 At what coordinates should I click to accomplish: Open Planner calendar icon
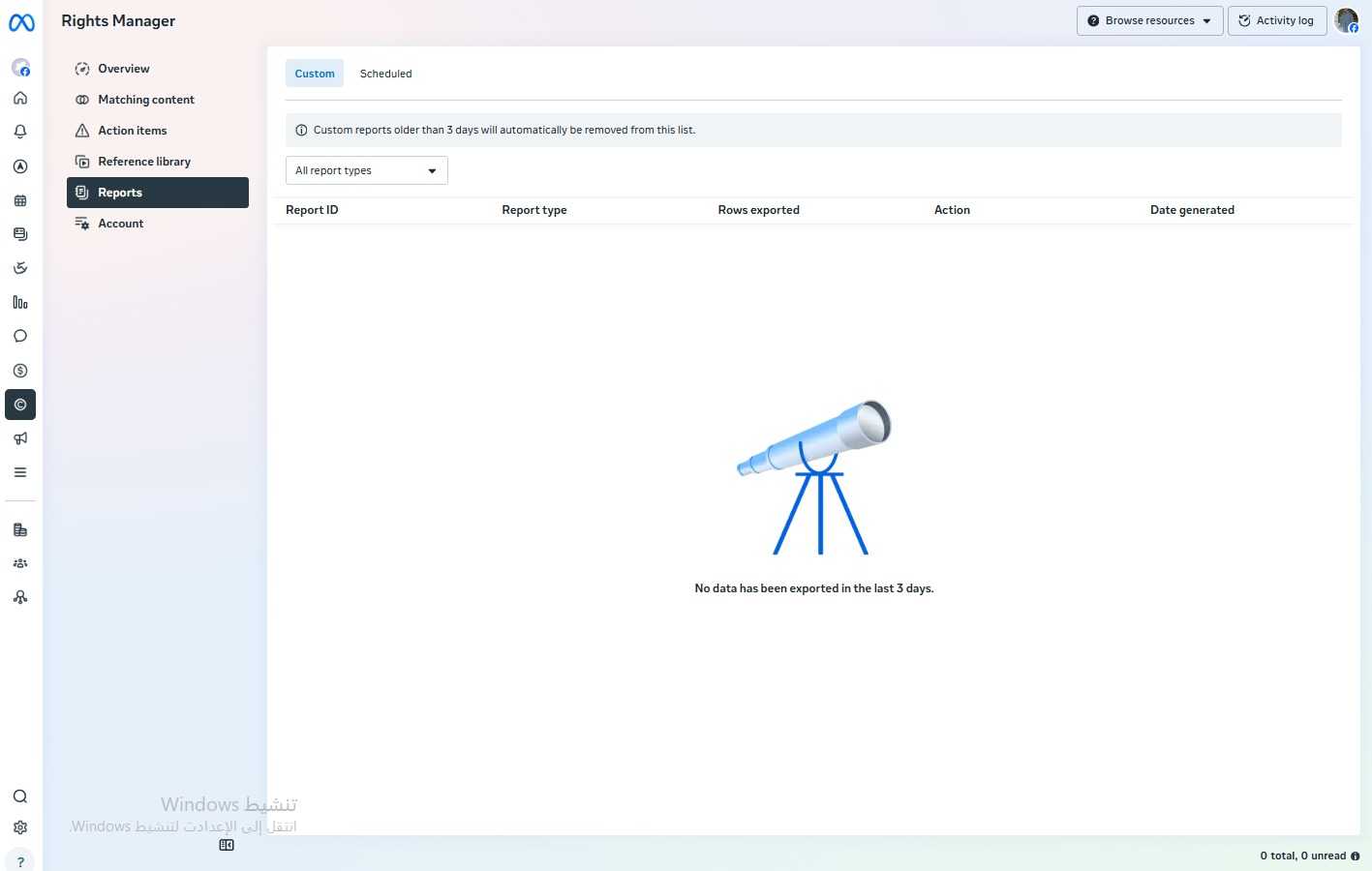tap(20, 200)
